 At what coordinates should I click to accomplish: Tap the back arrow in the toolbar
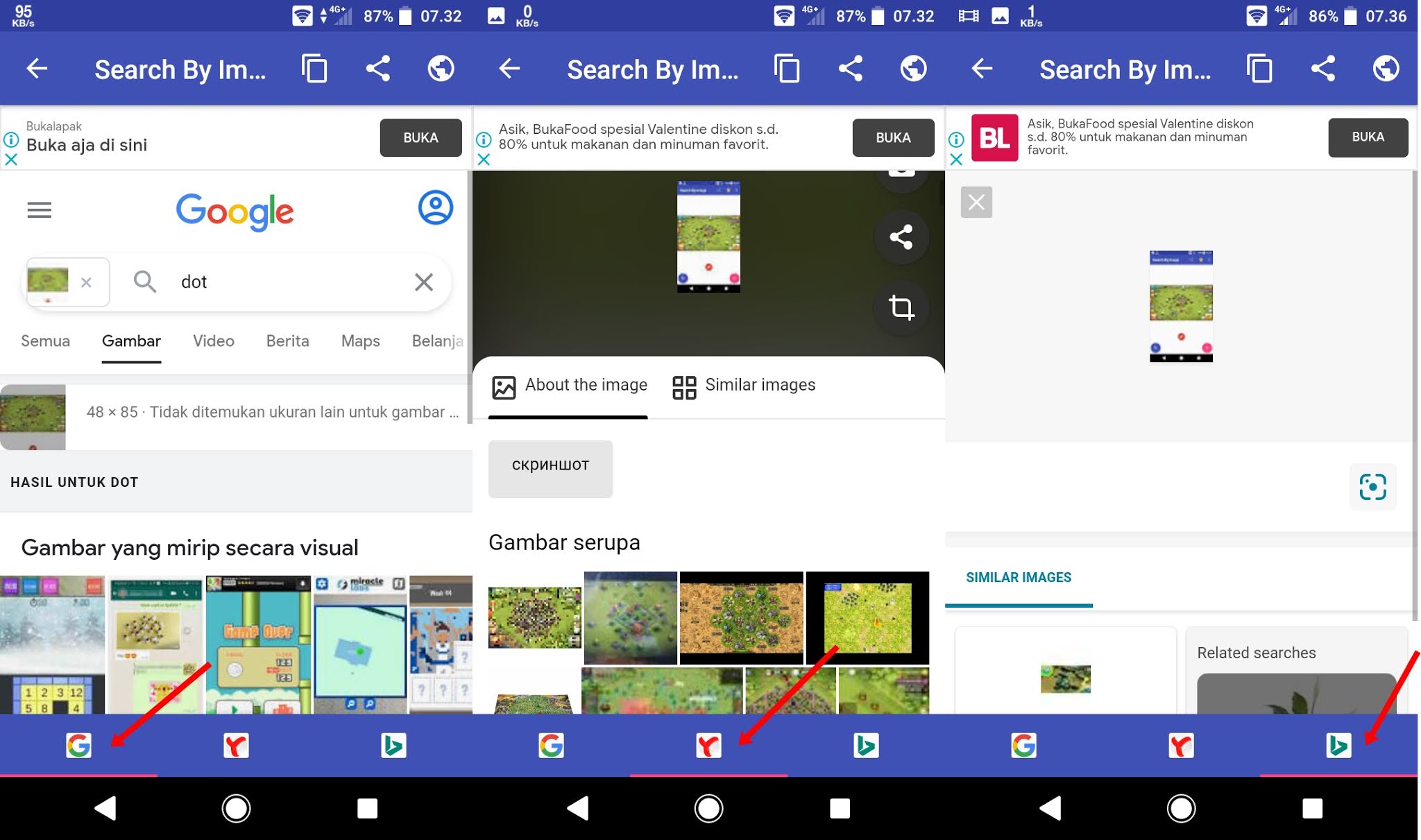point(37,69)
